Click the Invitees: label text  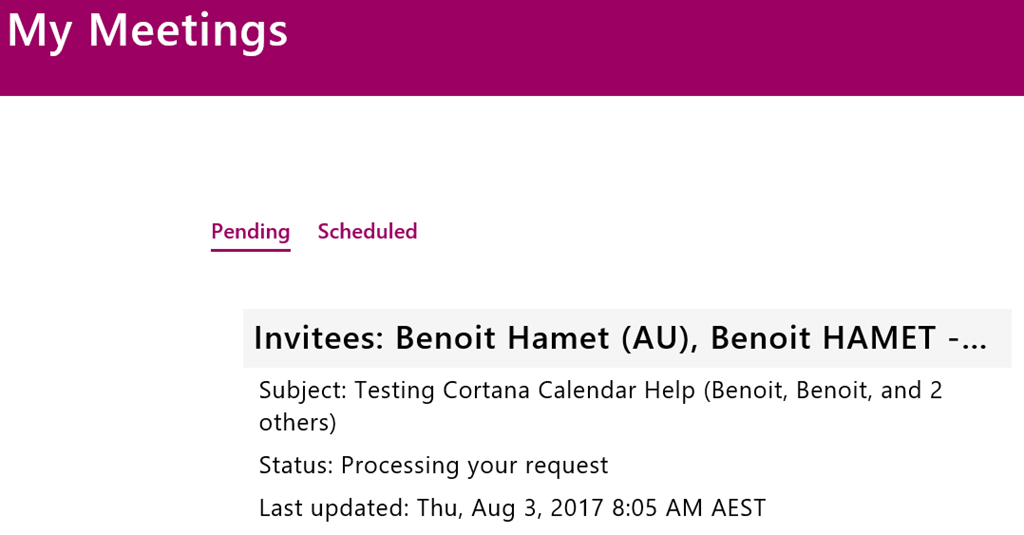319,338
